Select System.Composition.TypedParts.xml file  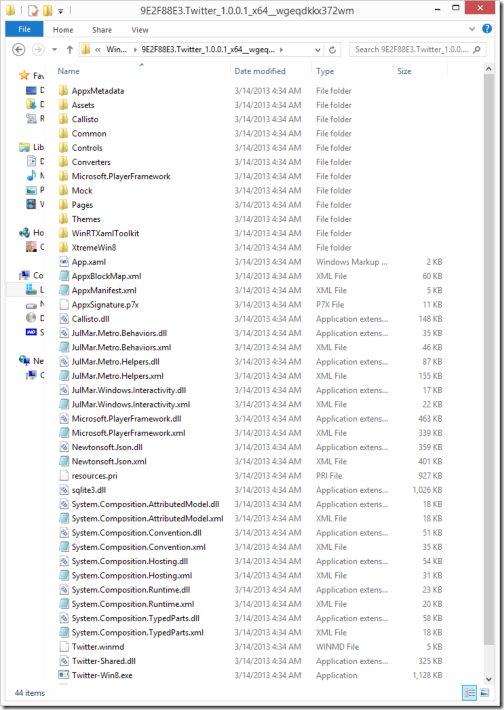click(137, 633)
